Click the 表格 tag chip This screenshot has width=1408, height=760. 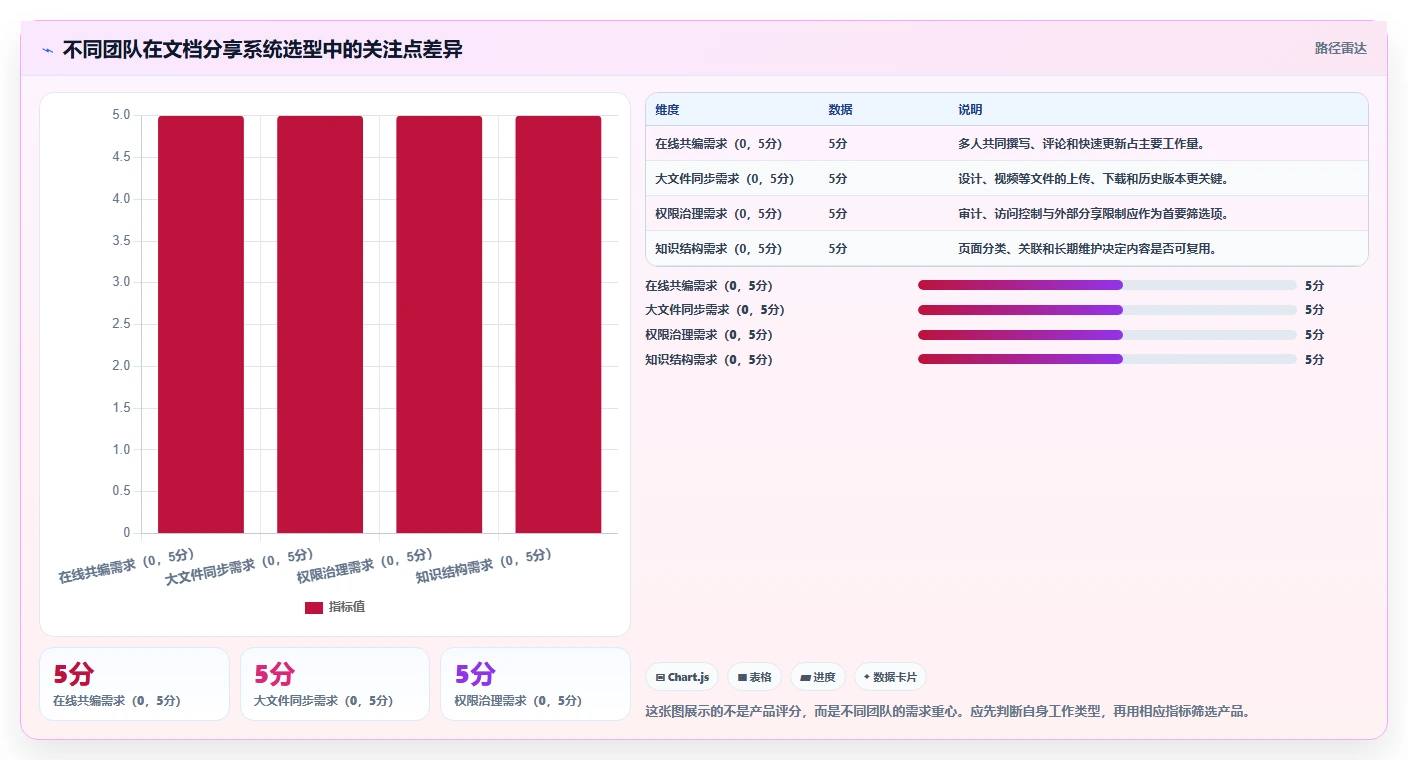pos(754,677)
